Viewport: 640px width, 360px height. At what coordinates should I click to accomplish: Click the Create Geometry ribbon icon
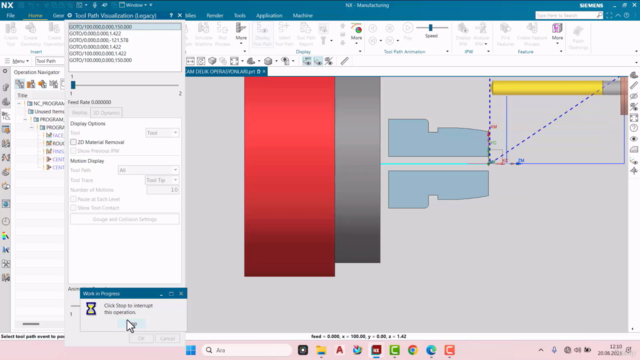coord(31,34)
